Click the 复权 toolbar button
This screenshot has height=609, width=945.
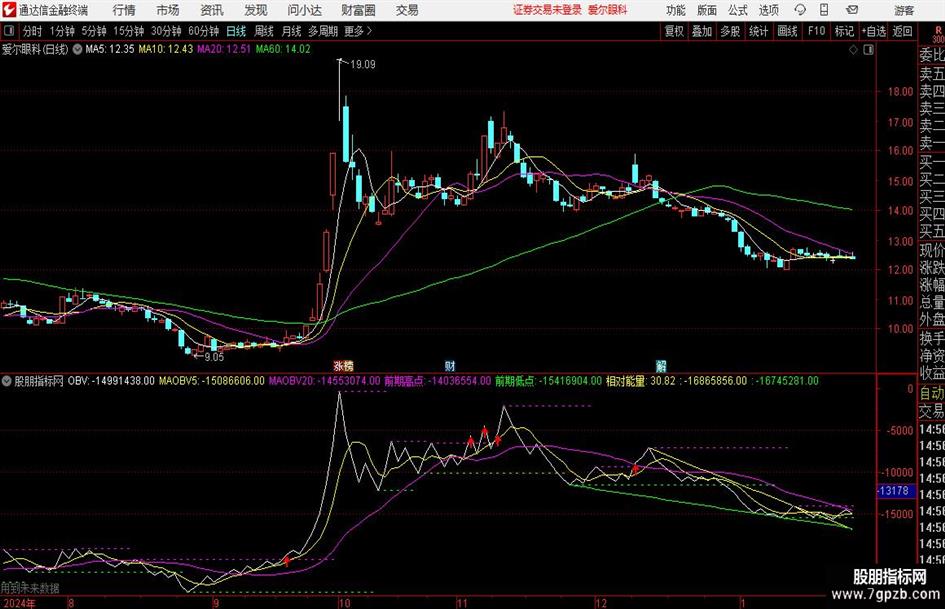pyautogui.click(x=674, y=31)
